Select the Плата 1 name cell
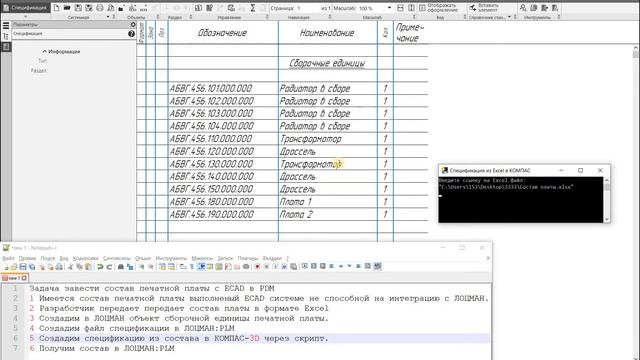Screen dimensions: 640x360 tap(328, 202)
